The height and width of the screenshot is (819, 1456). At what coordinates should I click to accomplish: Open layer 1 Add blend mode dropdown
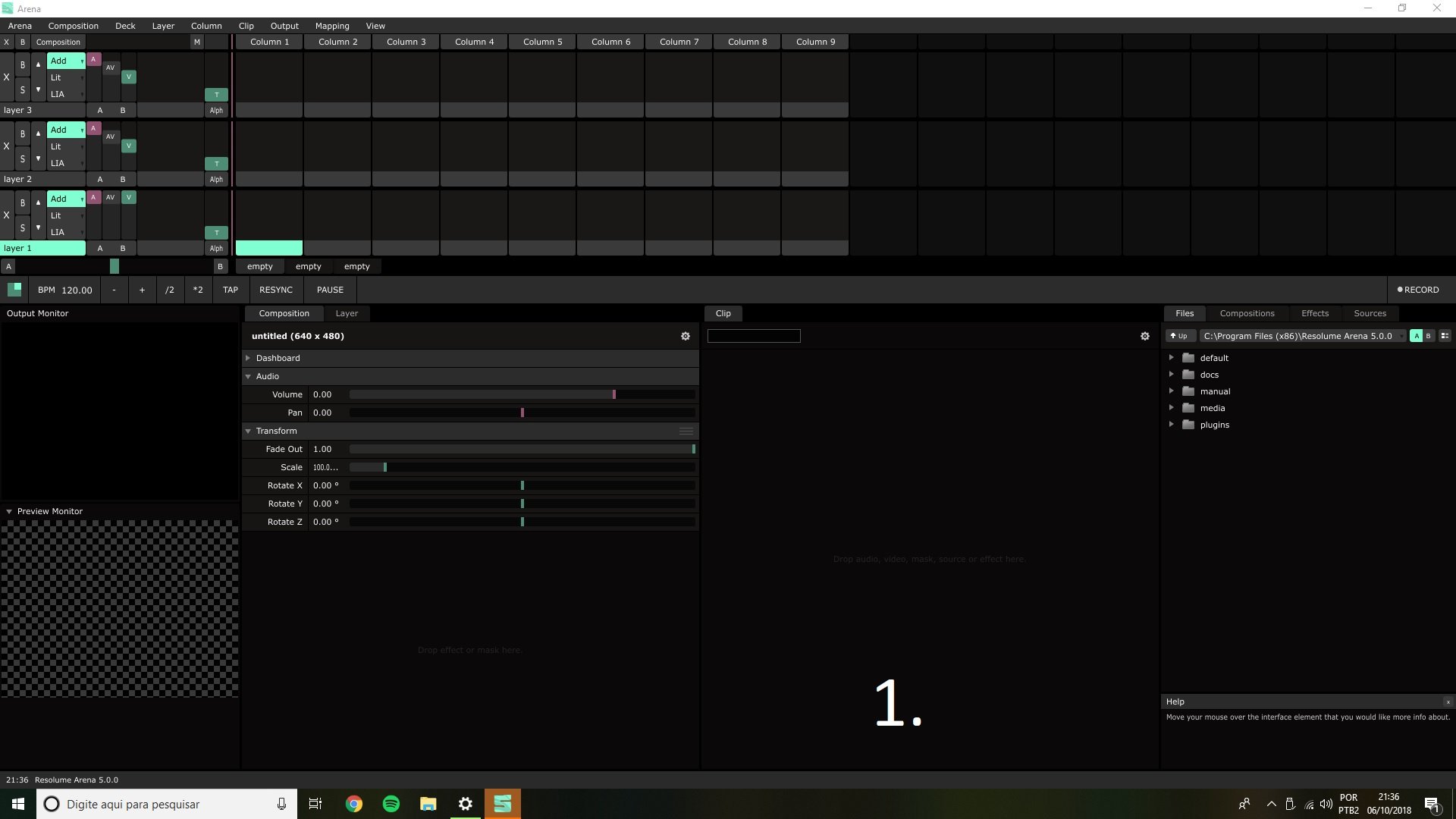coord(66,199)
